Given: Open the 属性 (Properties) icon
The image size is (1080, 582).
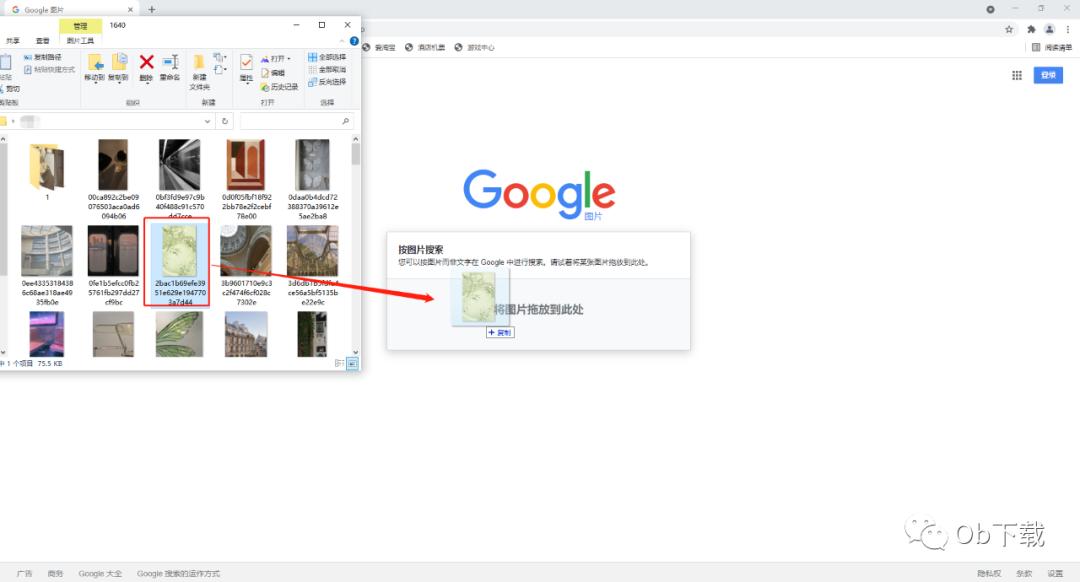Looking at the screenshot, I should [x=246, y=63].
